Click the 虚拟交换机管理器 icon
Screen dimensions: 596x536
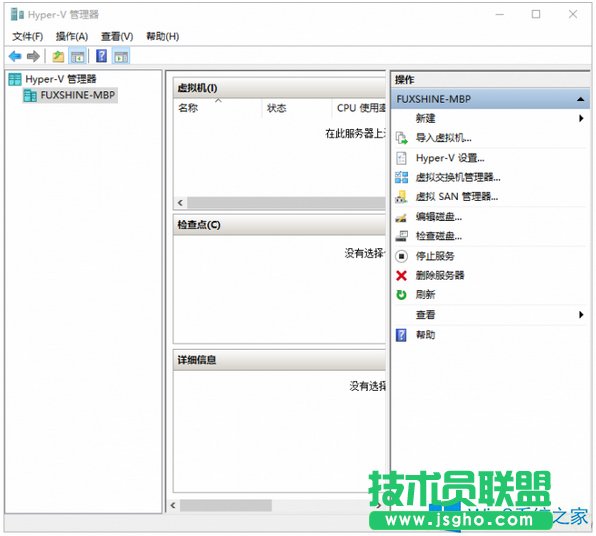(x=401, y=177)
